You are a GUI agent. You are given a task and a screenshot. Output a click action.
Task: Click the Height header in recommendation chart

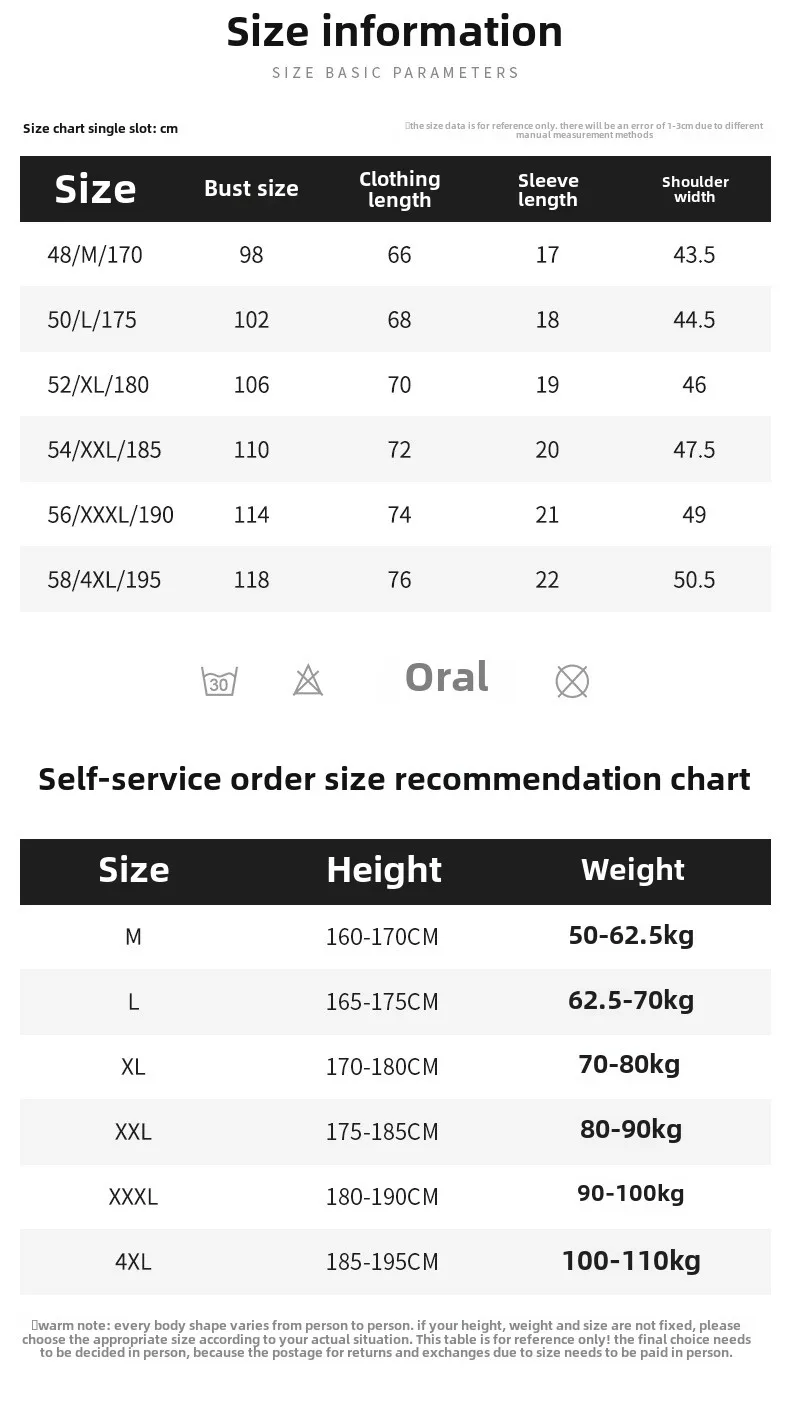pyautogui.click(x=383, y=870)
